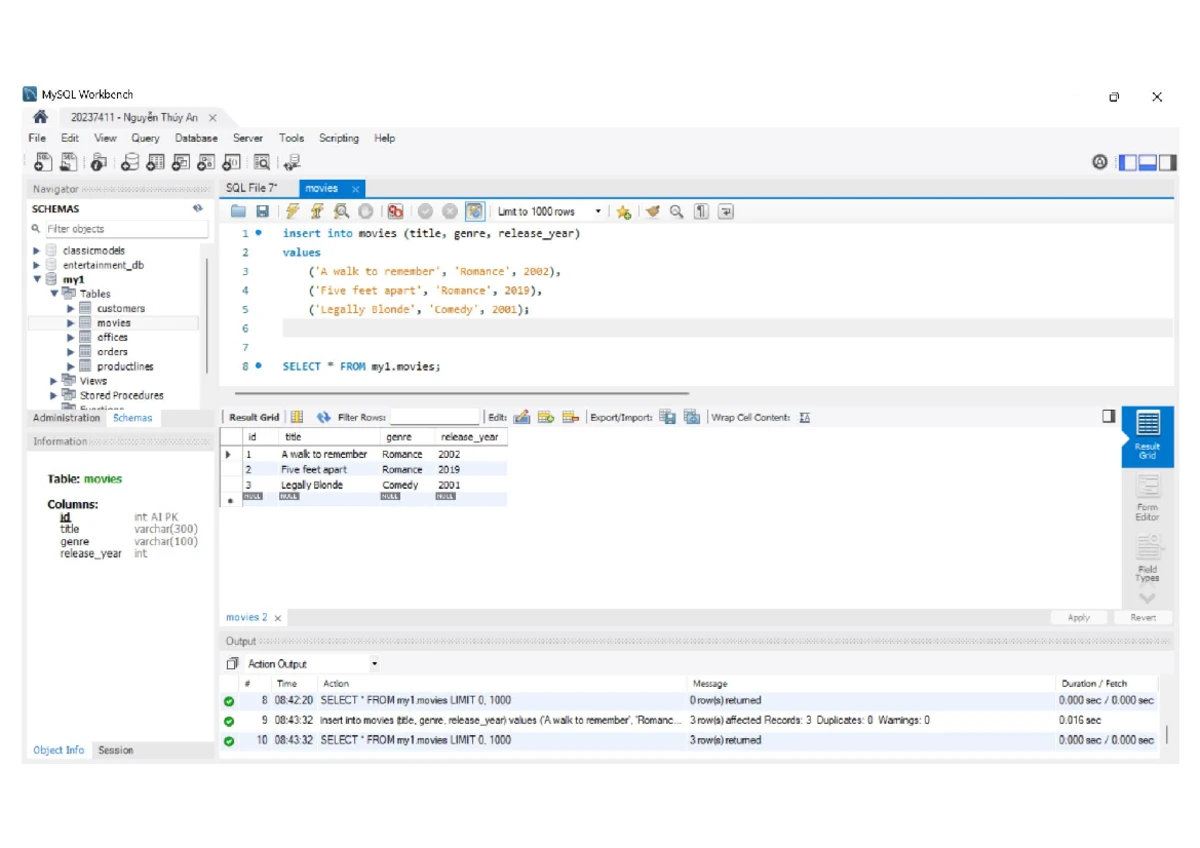Toggle the right sidebar panel
The height and width of the screenshot is (848, 1200).
pyautogui.click(x=1167, y=163)
